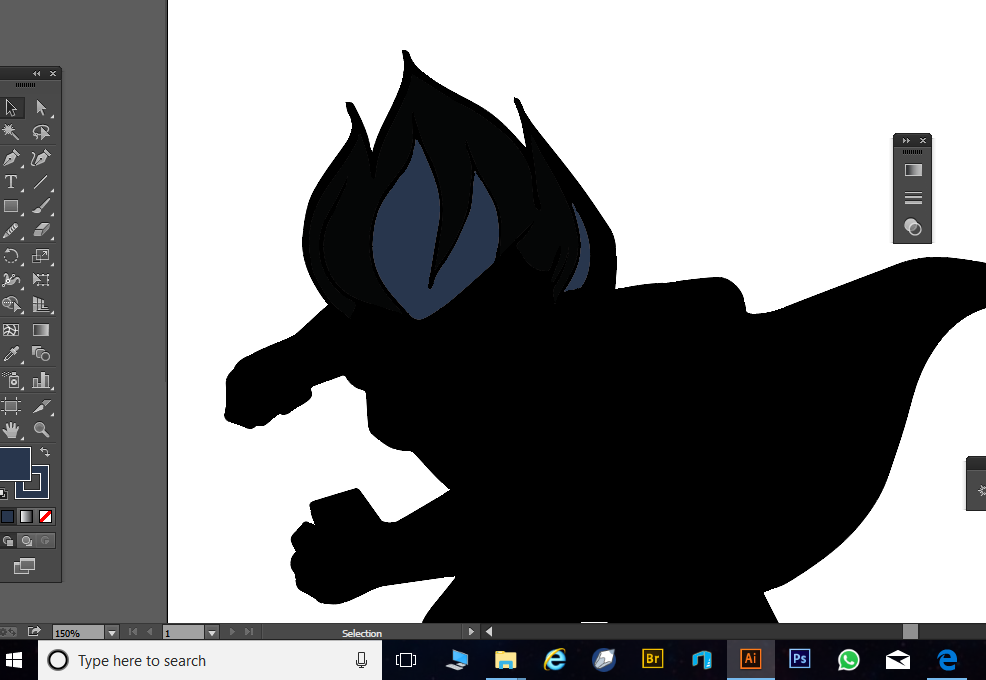The image size is (986, 680).
Task: Expand the right dock panel double-arrow
Action: (x=906, y=140)
